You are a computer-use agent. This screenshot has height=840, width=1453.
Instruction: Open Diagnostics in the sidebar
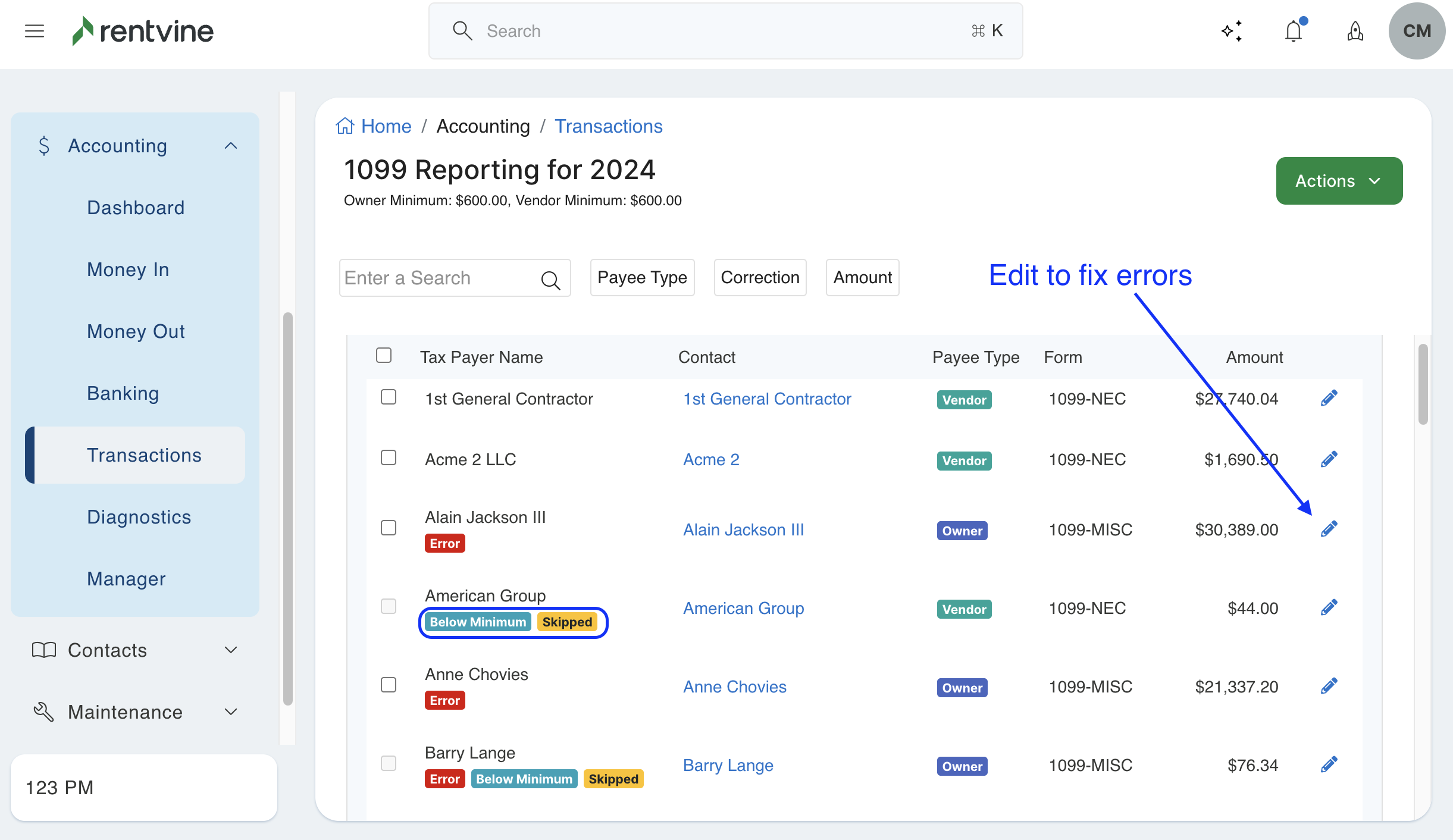(x=139, y=517)
